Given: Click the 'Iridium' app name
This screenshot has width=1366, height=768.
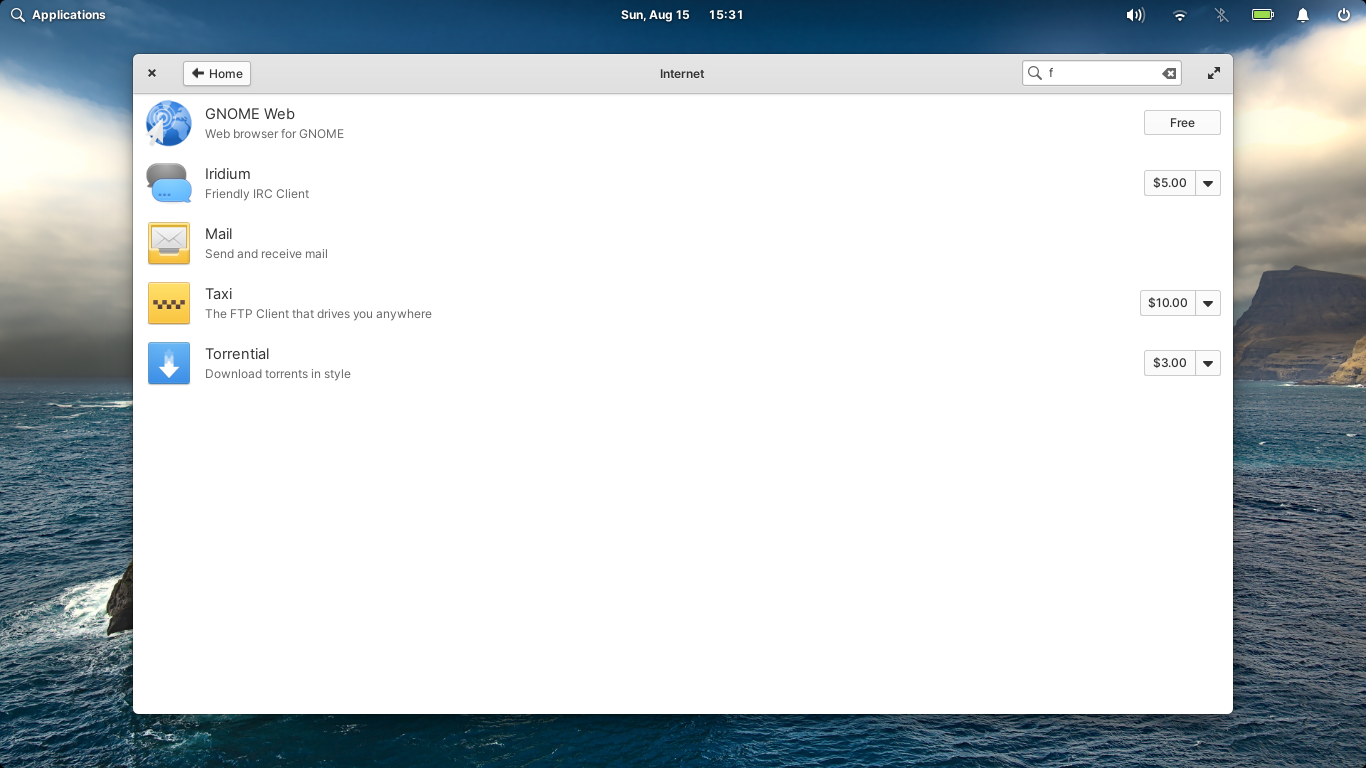Looking at the screenshot, I should pos(228,174).
